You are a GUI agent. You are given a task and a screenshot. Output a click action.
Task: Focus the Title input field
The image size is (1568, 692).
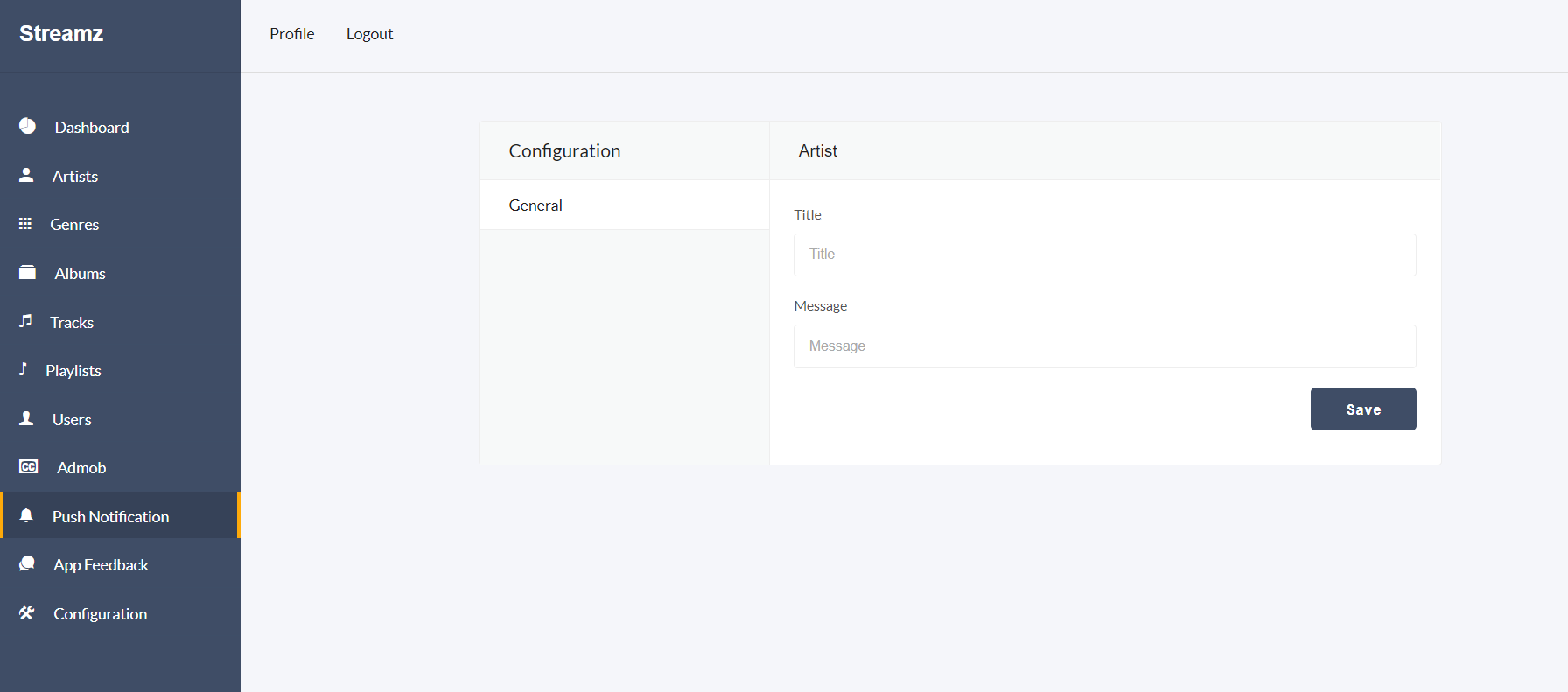1104,255
